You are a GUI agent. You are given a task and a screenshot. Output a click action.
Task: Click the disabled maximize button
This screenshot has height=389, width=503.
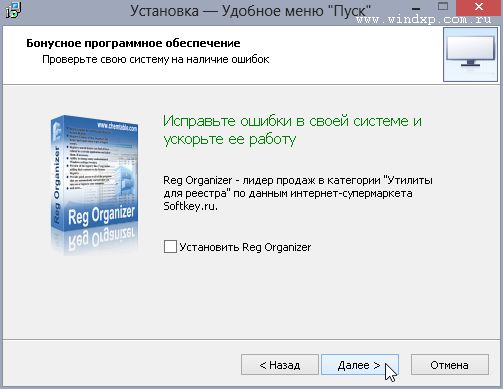(443, 7)
